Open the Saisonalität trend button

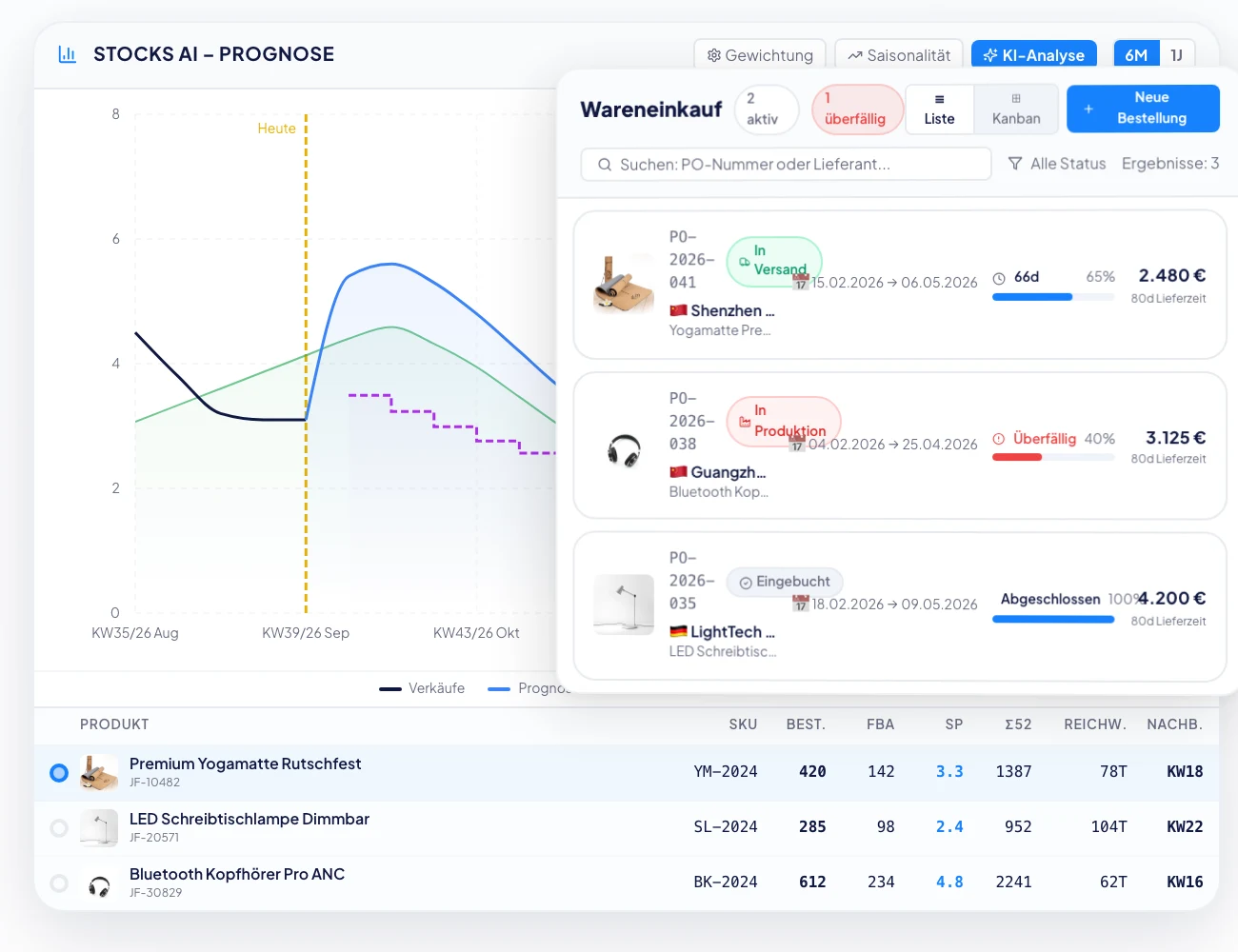(x=899, y=55)
